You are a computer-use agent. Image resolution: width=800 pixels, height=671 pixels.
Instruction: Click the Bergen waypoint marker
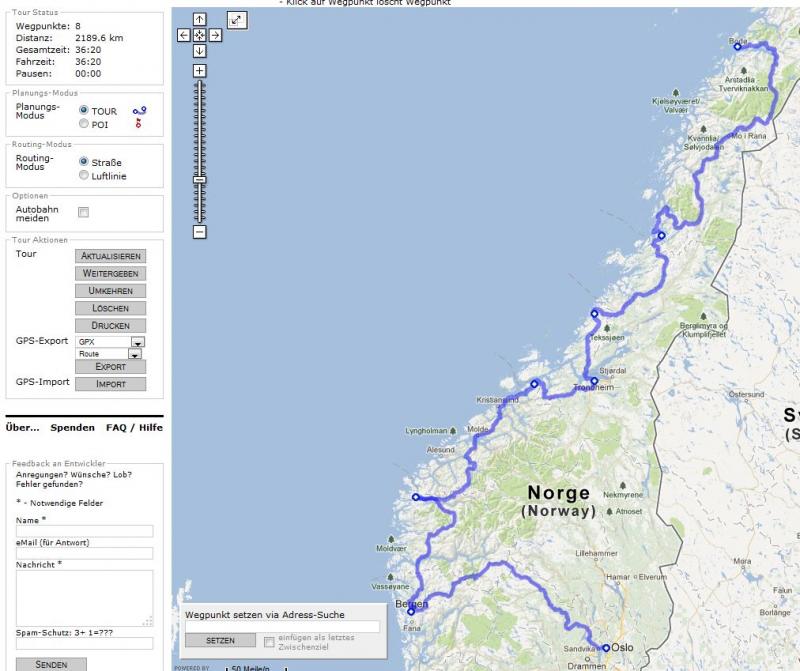pos(411,612)
